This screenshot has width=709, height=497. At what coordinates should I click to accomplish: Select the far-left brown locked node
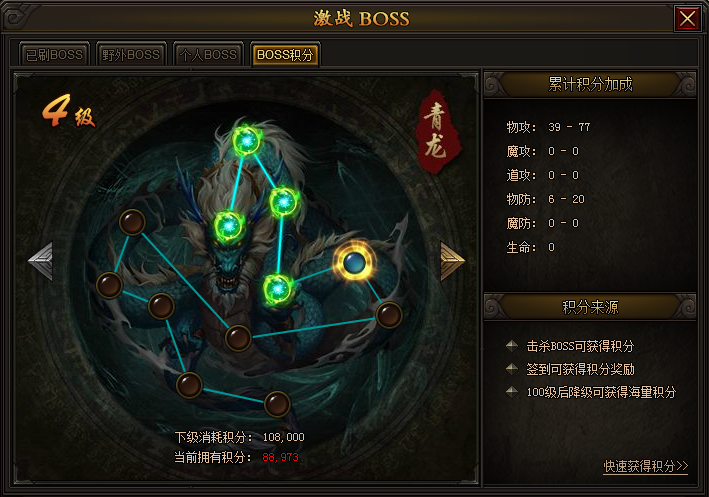click(109, 285)
